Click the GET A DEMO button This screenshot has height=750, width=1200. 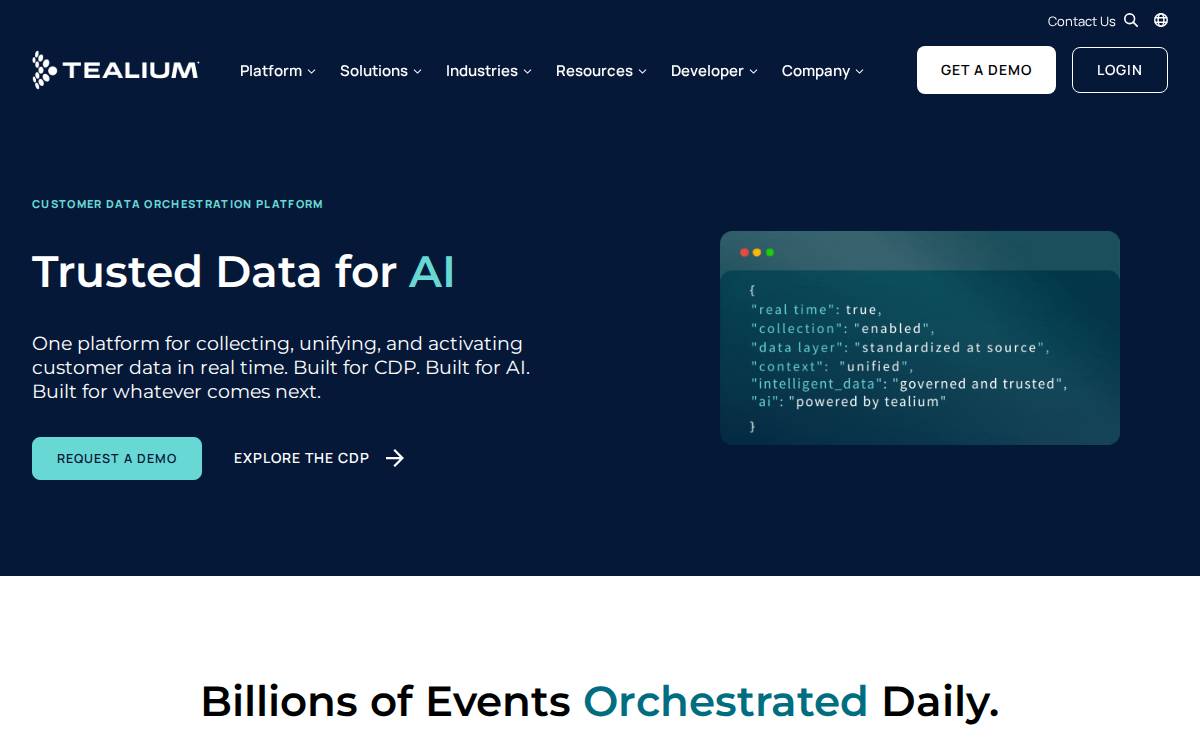pos(986,70)
